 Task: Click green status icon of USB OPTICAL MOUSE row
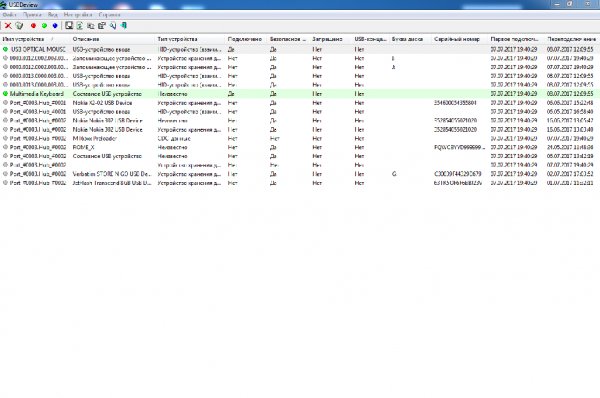click(x=5, y=49)
